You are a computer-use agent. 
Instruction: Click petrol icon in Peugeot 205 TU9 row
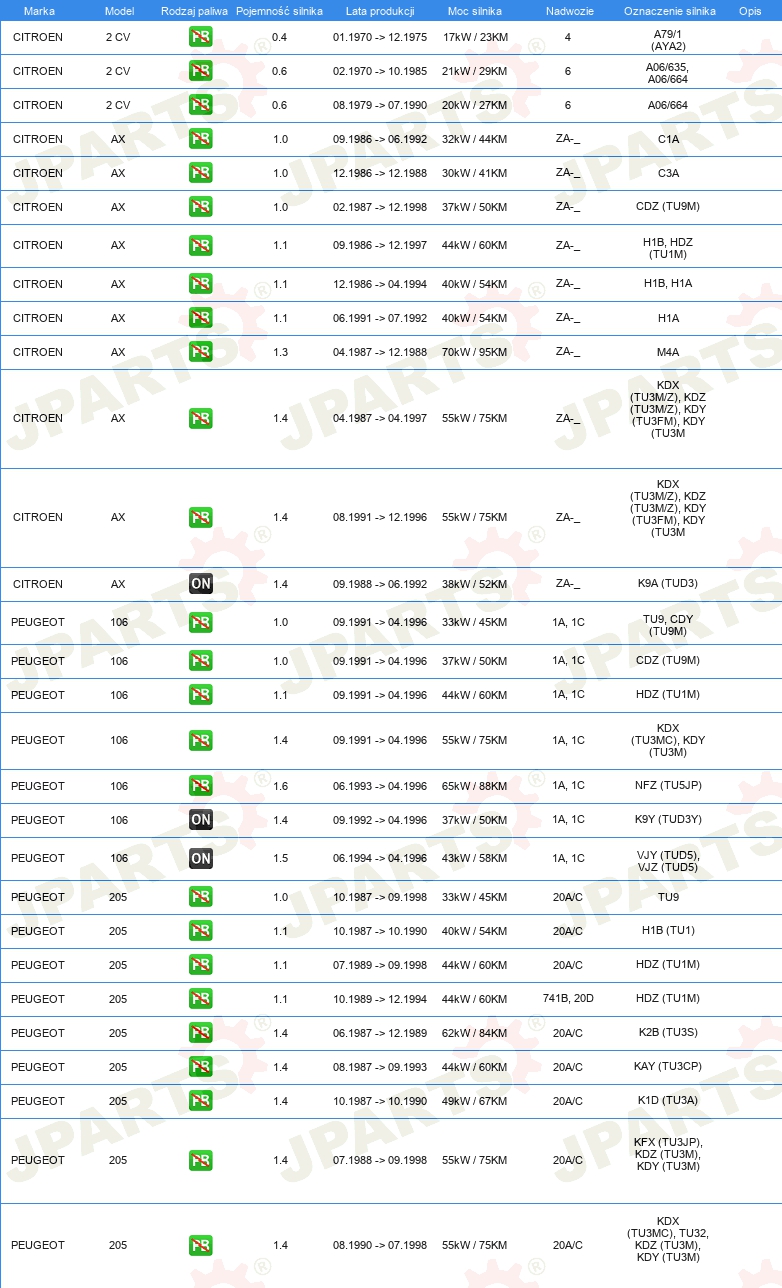201,897
